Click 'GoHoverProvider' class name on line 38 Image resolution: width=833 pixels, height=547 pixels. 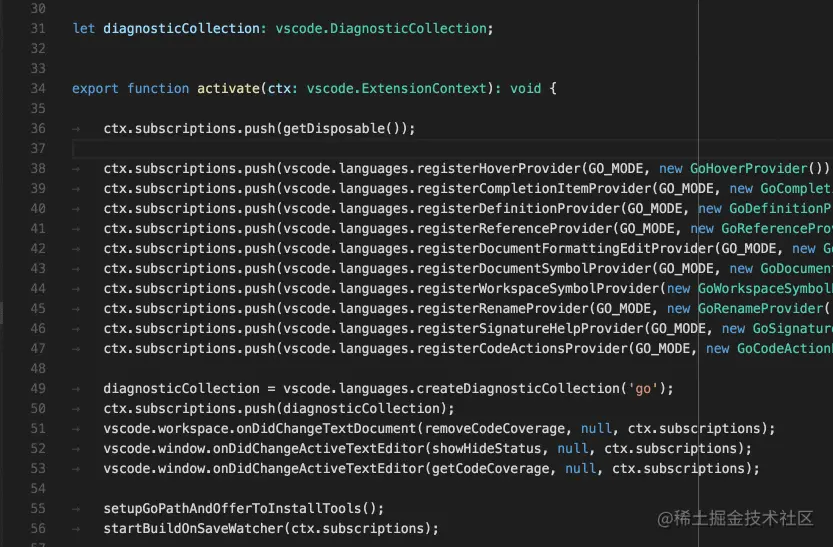(x=749, y=168)
